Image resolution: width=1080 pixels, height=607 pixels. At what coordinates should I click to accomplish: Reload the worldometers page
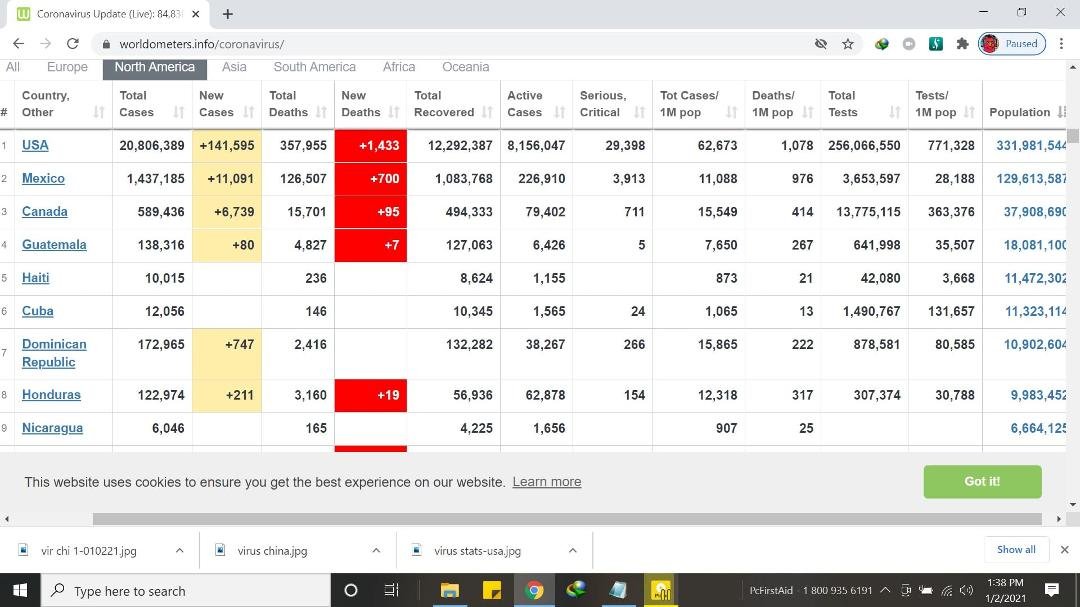[72, 43]
